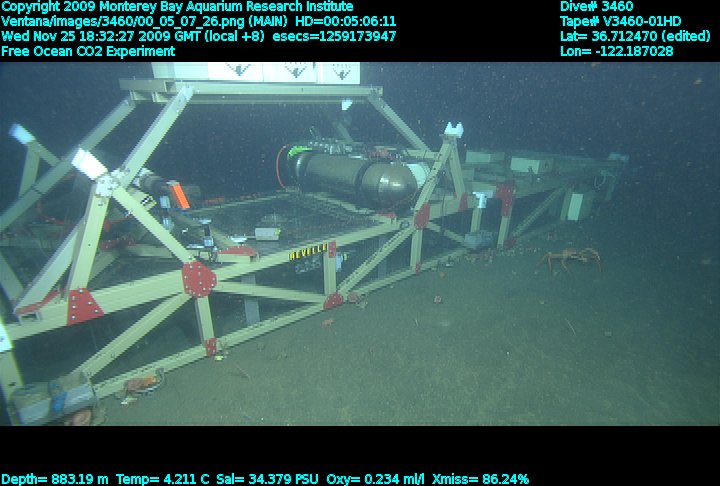
Task: Click the Lat= 36.712470 (edited) reading
Action: [x=635, y=36]
